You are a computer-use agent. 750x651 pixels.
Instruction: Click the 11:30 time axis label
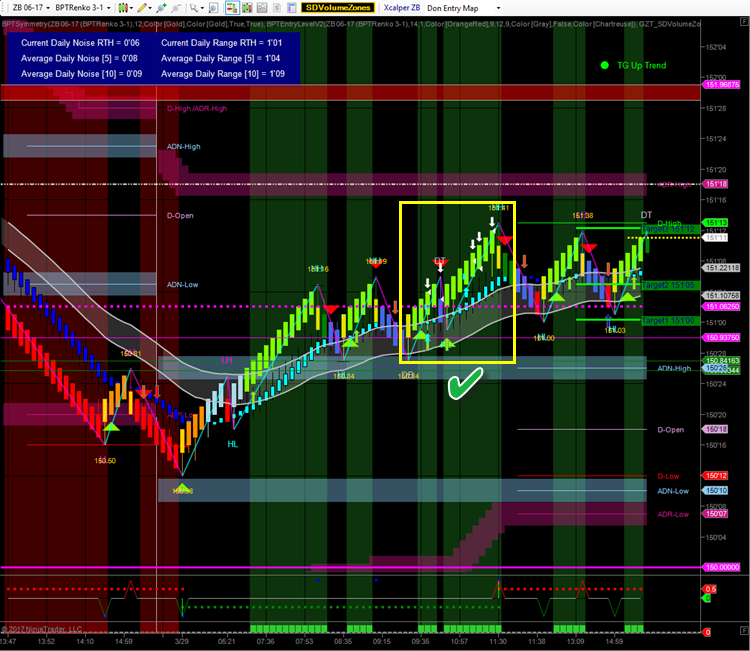point(497,641)
